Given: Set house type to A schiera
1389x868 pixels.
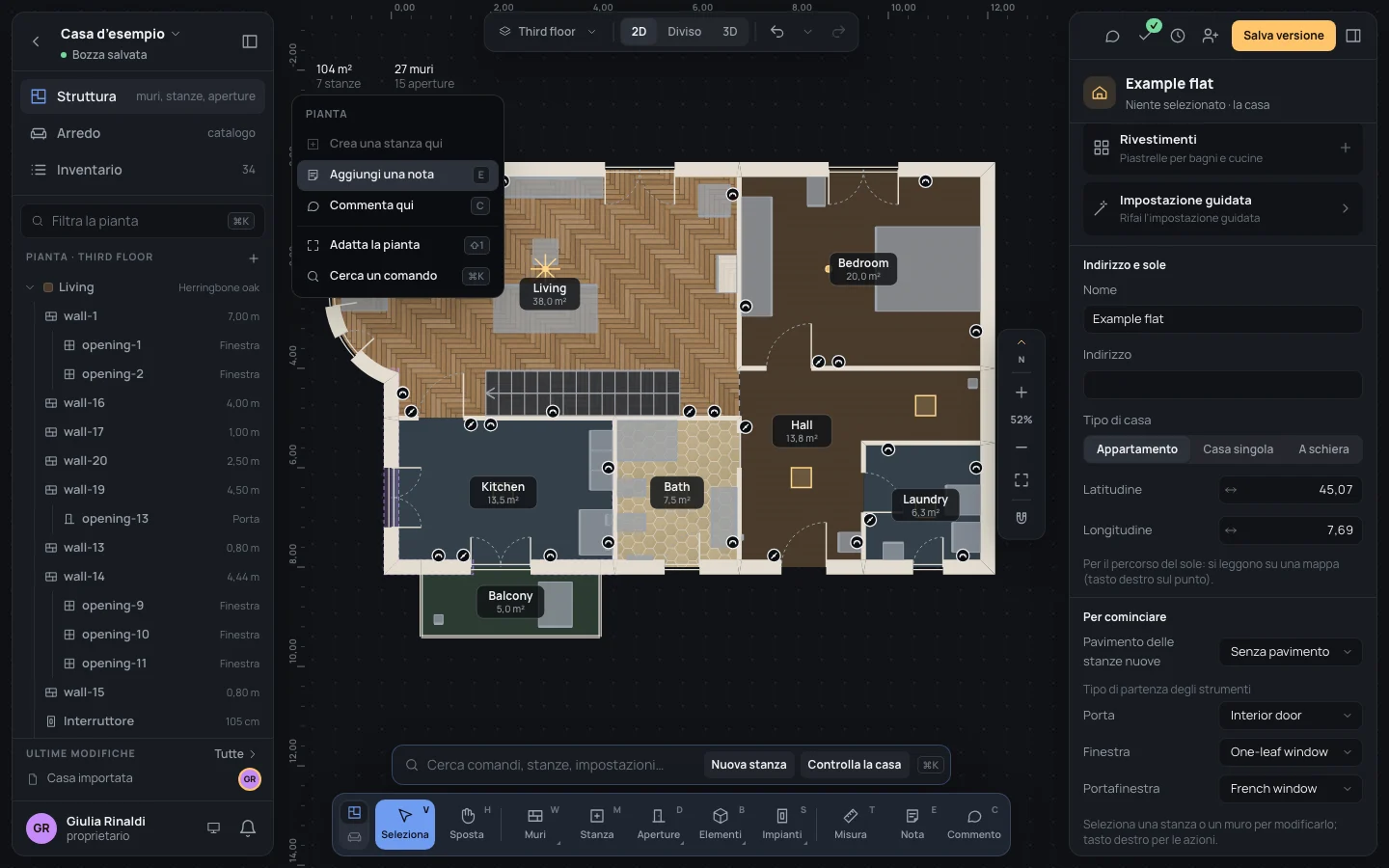Looking at the screenshot, I should pyautogui.click(x=1323, y=449).
